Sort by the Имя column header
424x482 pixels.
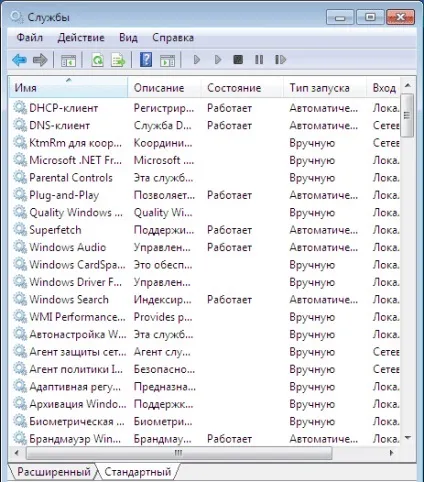(68, 87)
